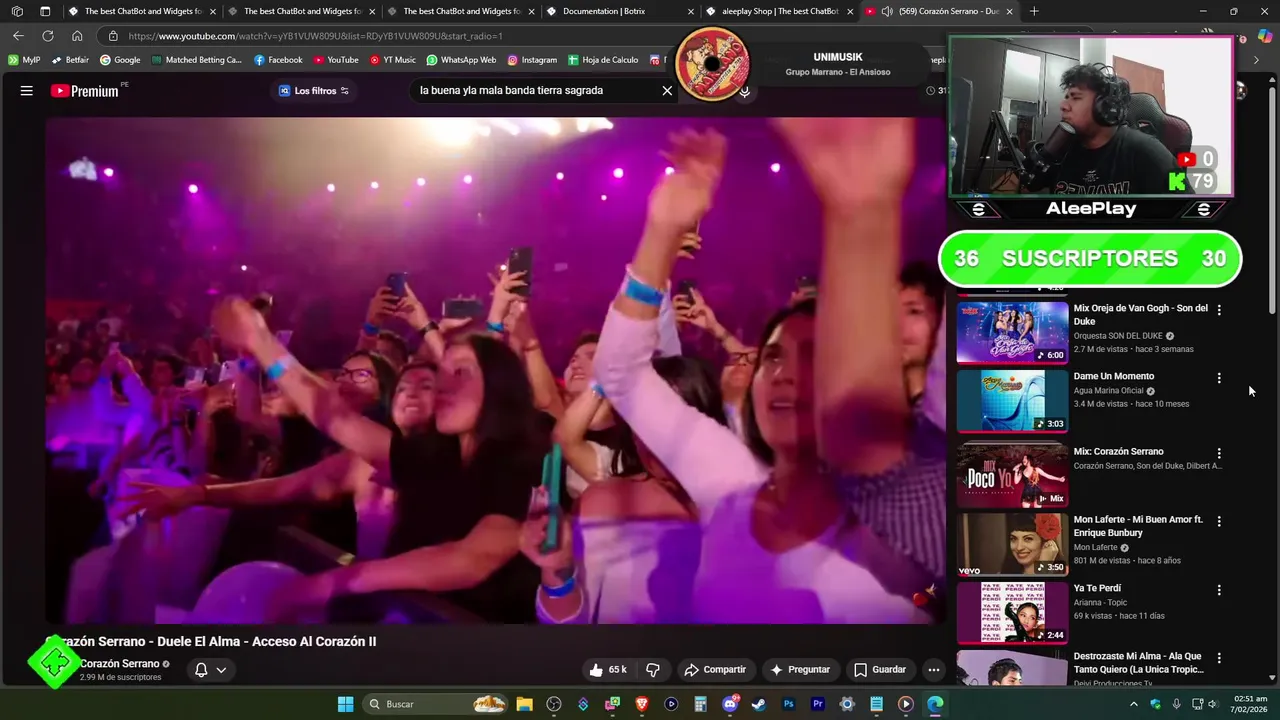Open options for Destrozaste Mi Alma video
The image size is (1280, 720).
click(1218, 658)
